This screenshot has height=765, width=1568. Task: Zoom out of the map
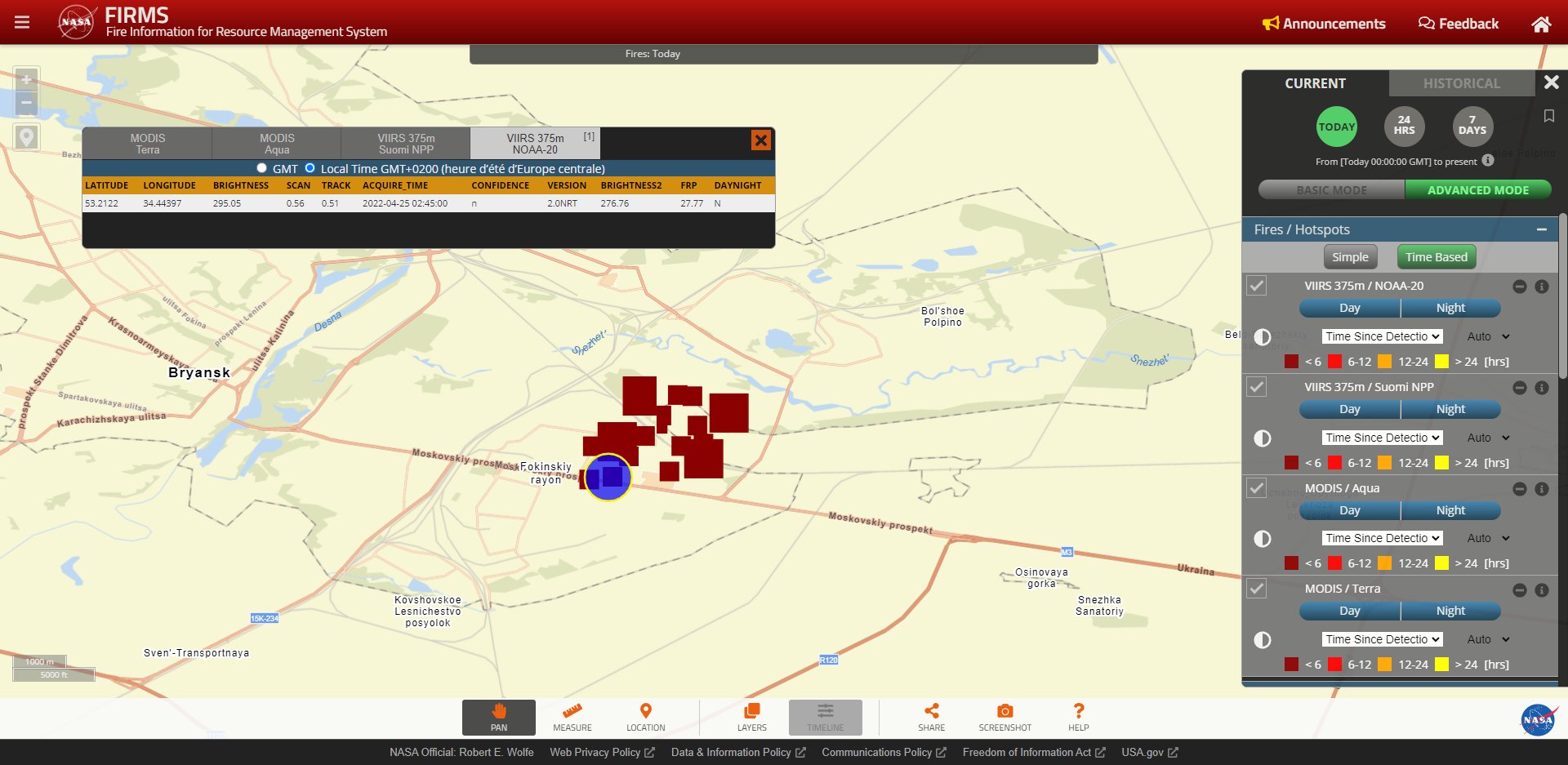(26, 103)
